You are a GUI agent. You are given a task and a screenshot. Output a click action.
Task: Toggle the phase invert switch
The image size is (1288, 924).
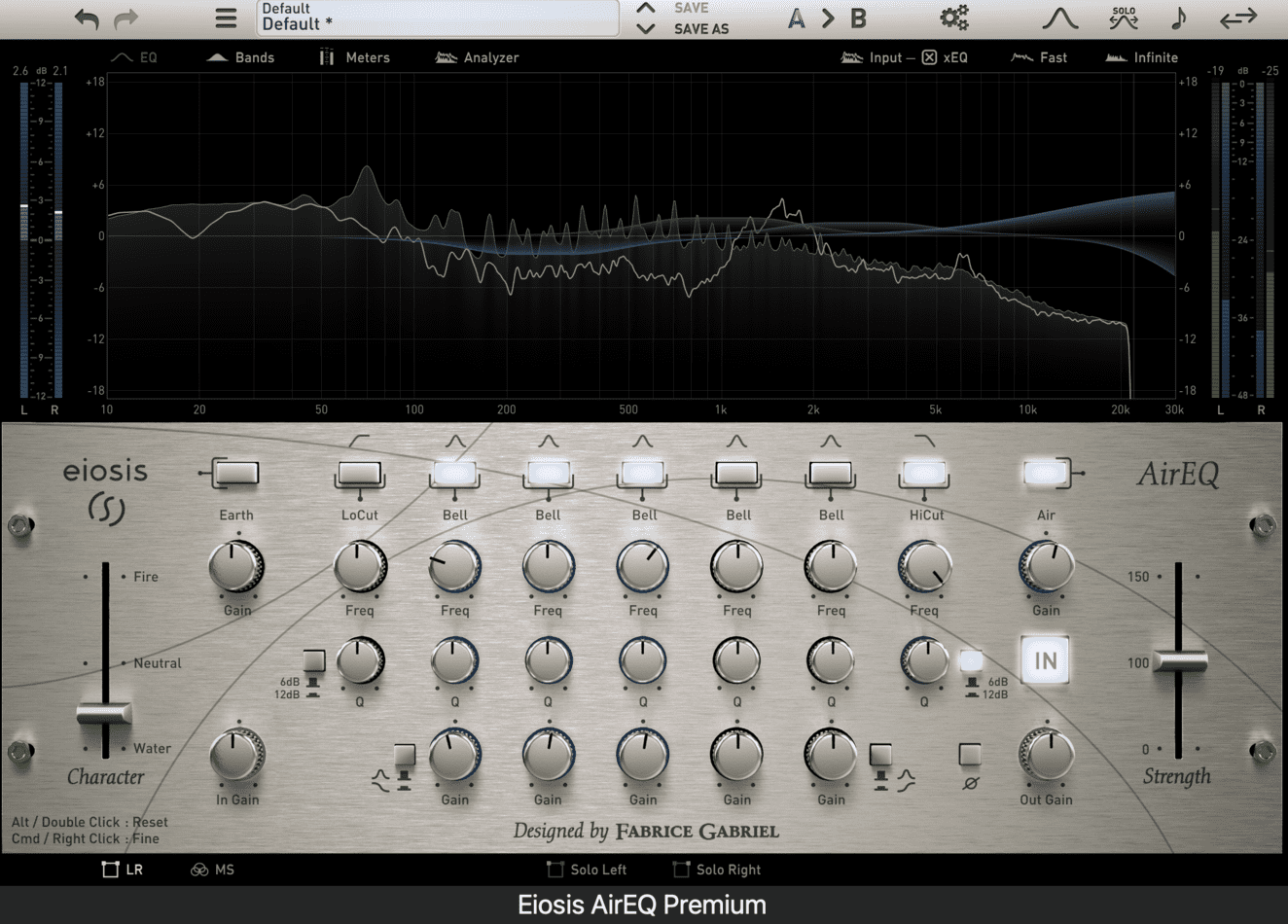pyautogui.click(x=970, y=755)
